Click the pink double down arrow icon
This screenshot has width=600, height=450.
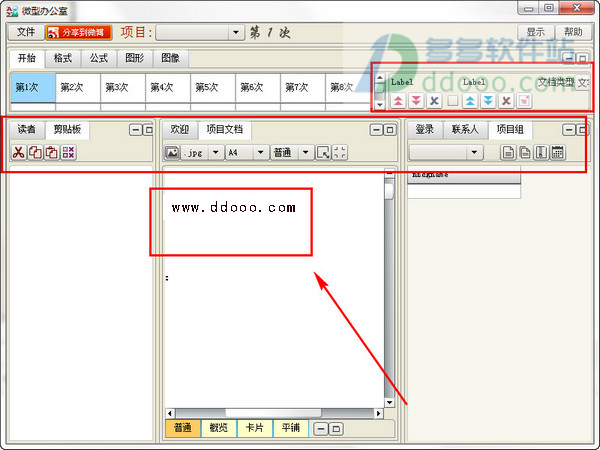click(416, 101)
